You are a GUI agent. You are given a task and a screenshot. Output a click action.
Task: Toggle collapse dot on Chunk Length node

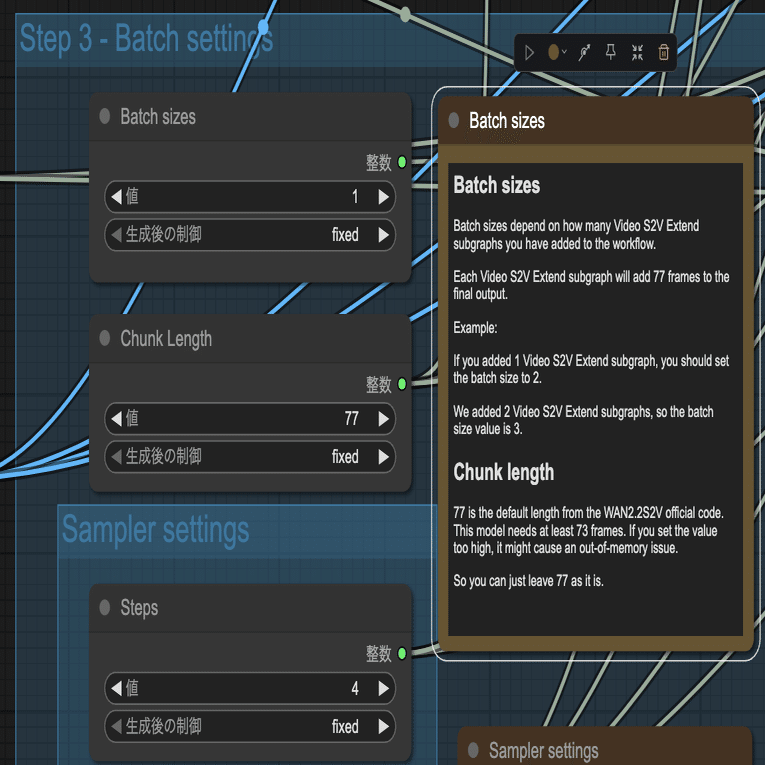104,338
